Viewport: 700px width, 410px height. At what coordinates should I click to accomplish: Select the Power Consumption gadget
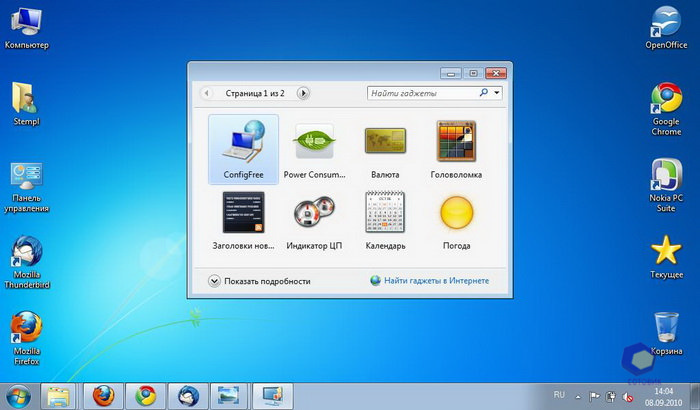coord(313,147)
